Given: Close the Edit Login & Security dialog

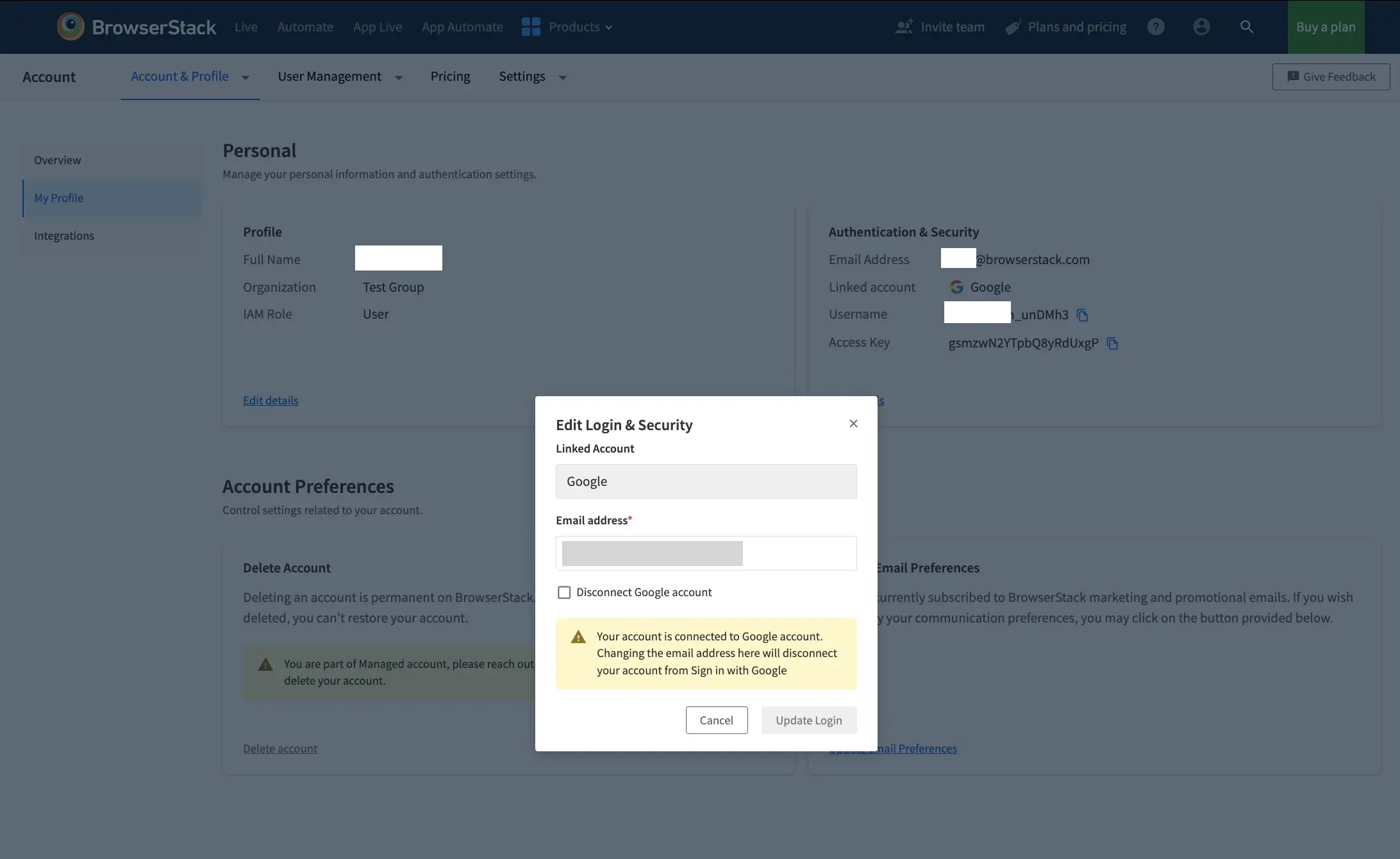Looking at the screenshot, I should tap(853, 424).
